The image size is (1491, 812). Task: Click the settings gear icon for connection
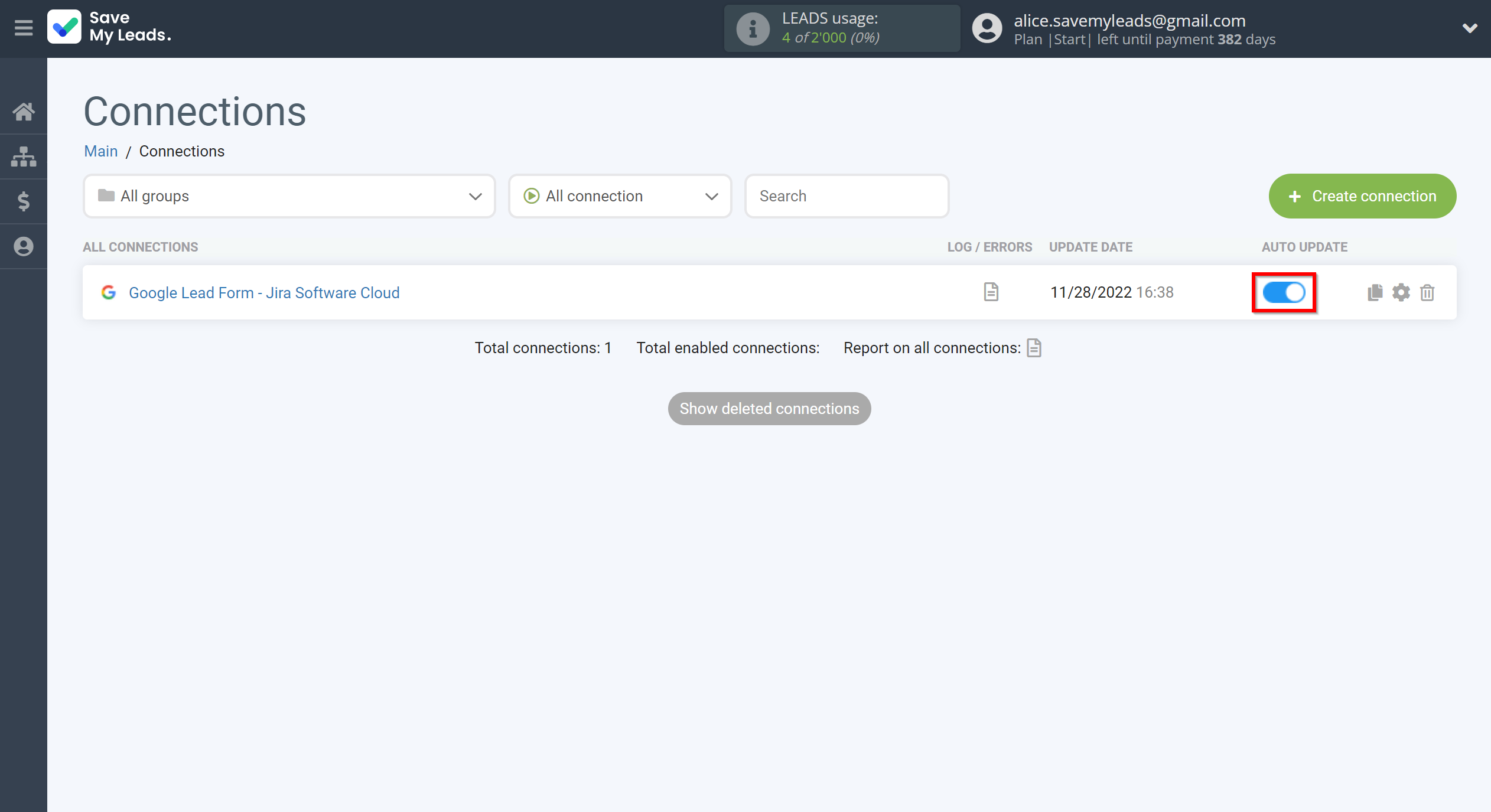pyautogui.click(x=1401, y=291)
